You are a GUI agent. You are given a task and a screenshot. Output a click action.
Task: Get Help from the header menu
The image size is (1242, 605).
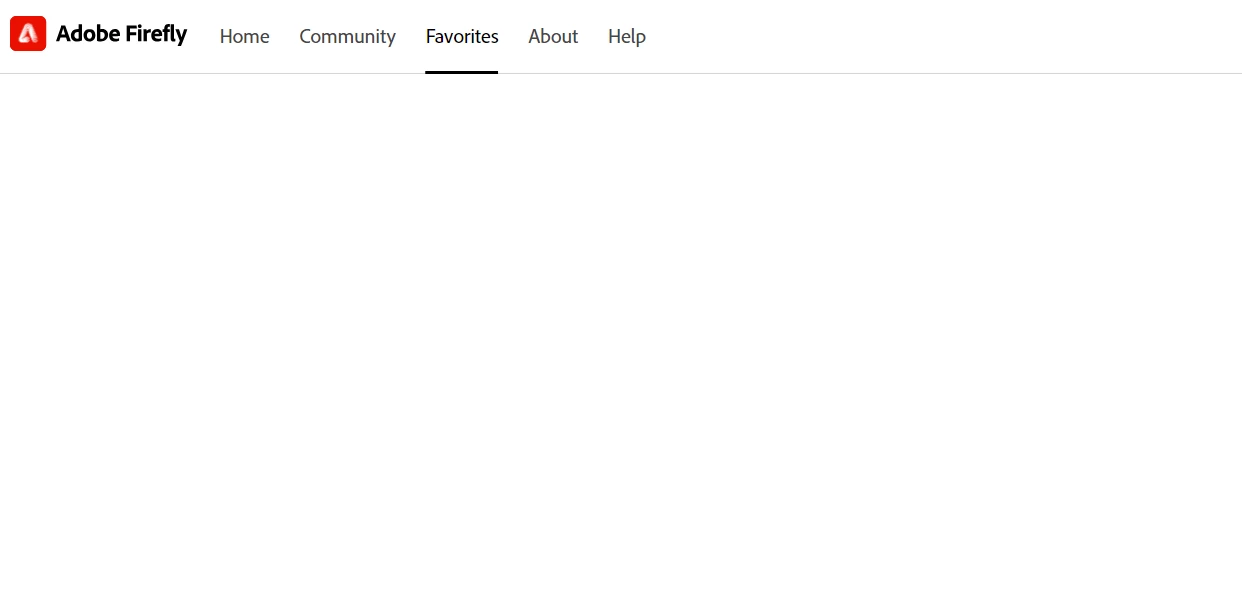pos(627,36)
